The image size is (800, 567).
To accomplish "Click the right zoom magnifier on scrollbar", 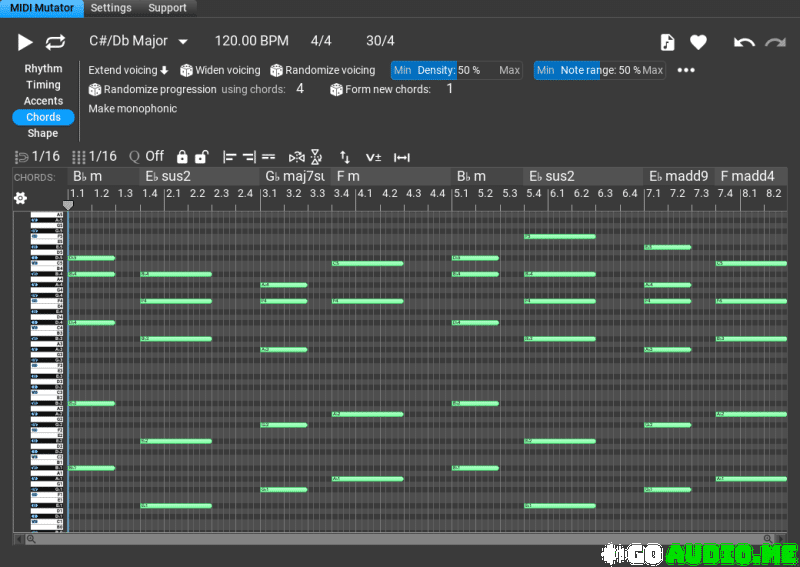I will point(767,539).
